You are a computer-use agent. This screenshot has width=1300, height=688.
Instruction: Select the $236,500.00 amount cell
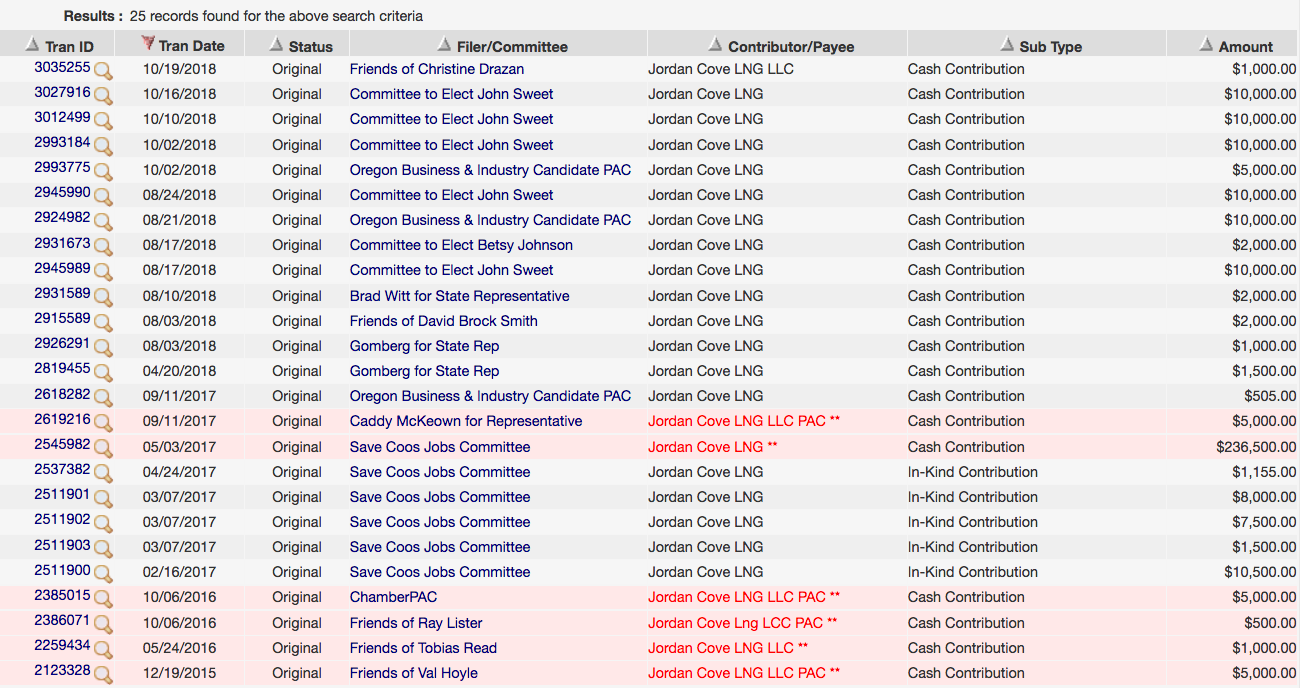1256,447
